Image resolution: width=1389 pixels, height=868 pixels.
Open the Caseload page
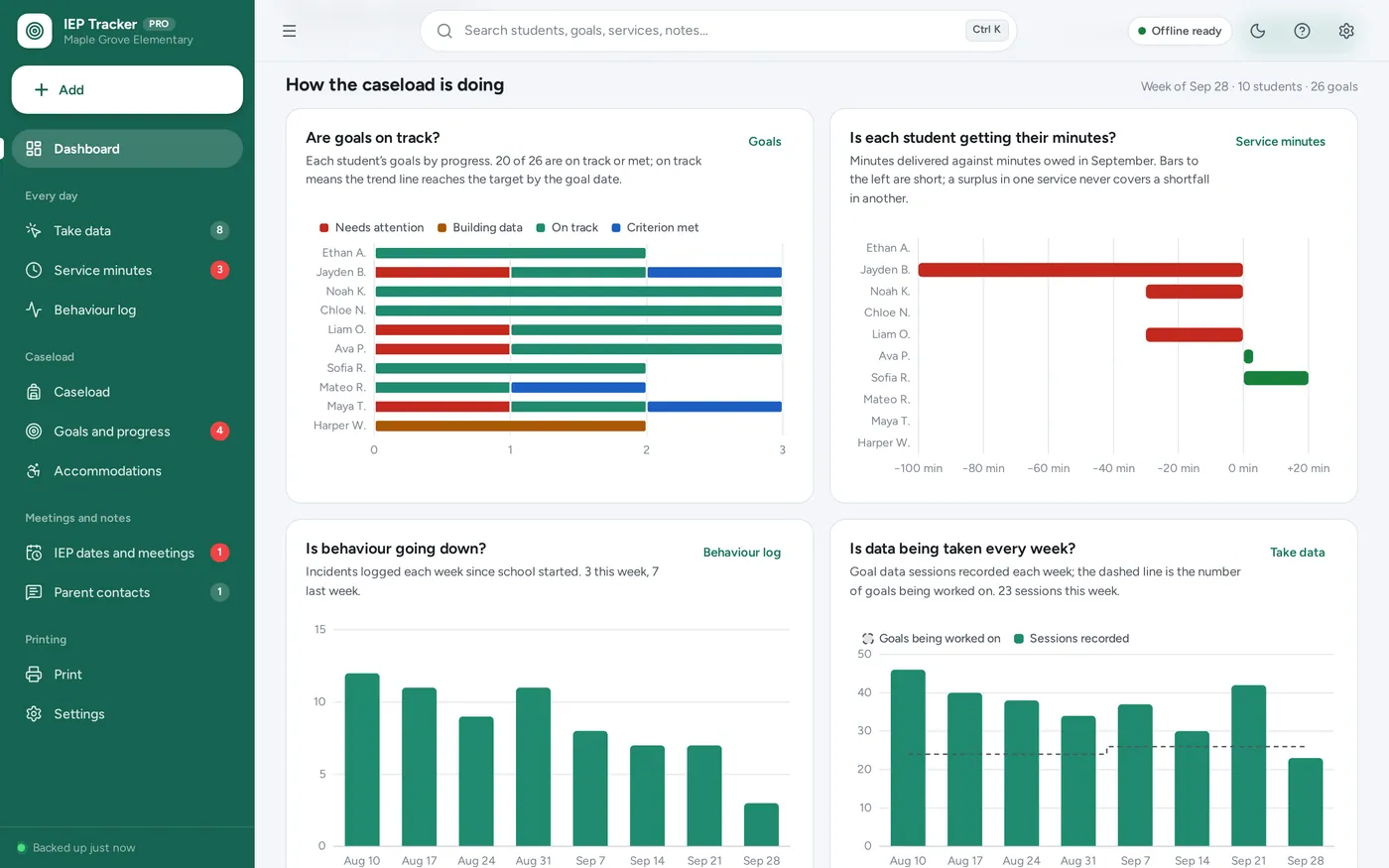[x=127, y=392]
